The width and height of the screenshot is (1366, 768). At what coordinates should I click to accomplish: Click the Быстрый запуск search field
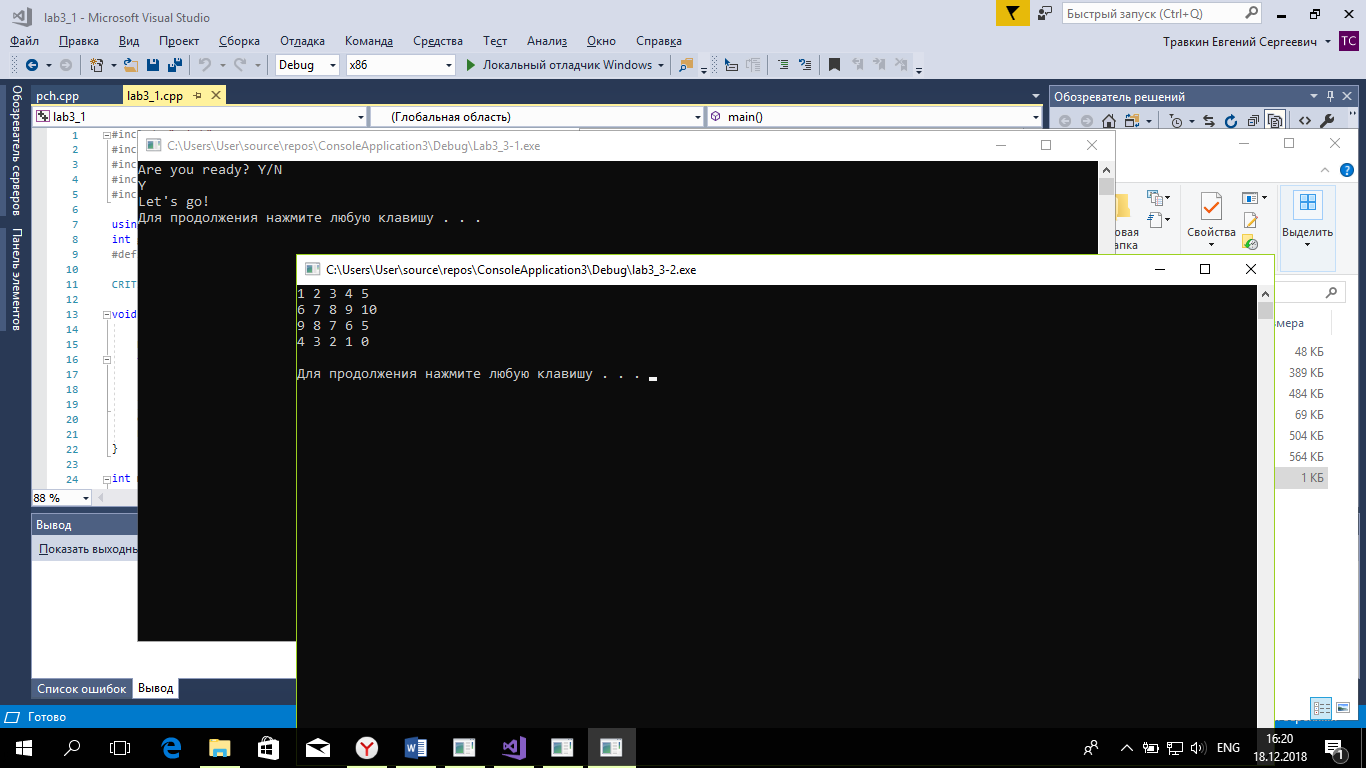[1161, 13]
